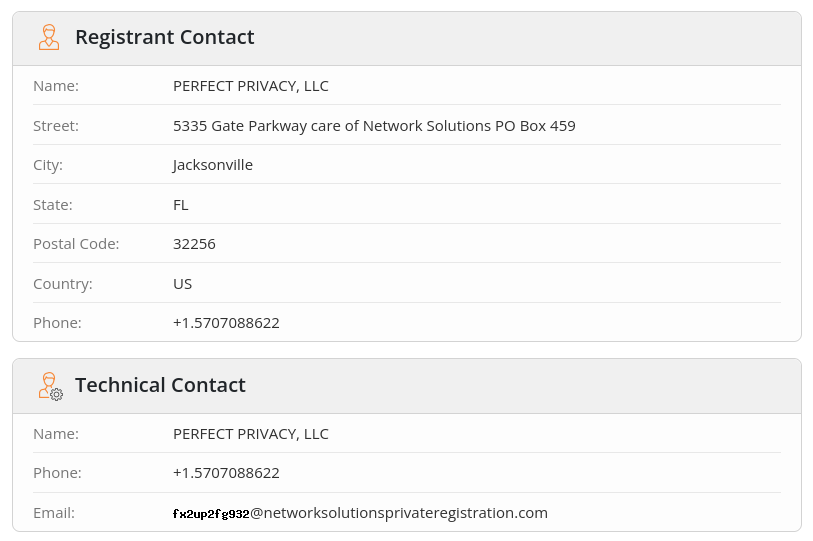Click the Technical Contact gear-person icon
Viewport: 813px width, 541px height.
[50, 386]
